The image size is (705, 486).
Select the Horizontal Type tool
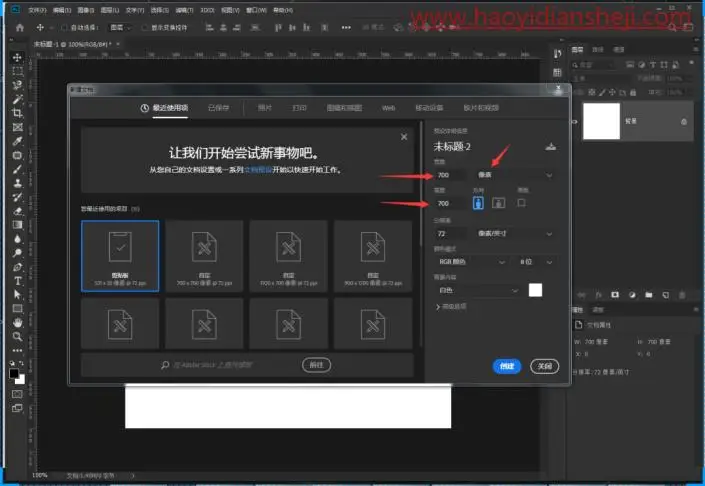pyautogui.click(x=17, y=281)
